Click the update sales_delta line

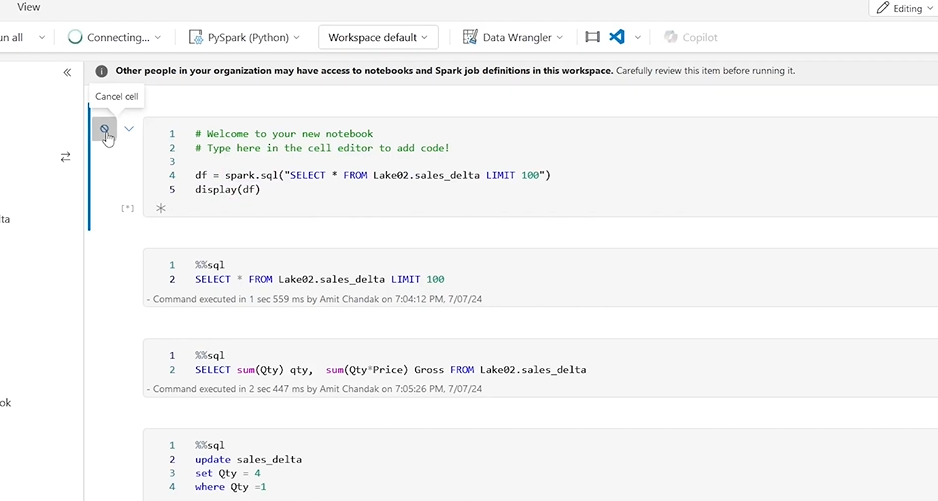pyautogui.click(x=248, y=460)
